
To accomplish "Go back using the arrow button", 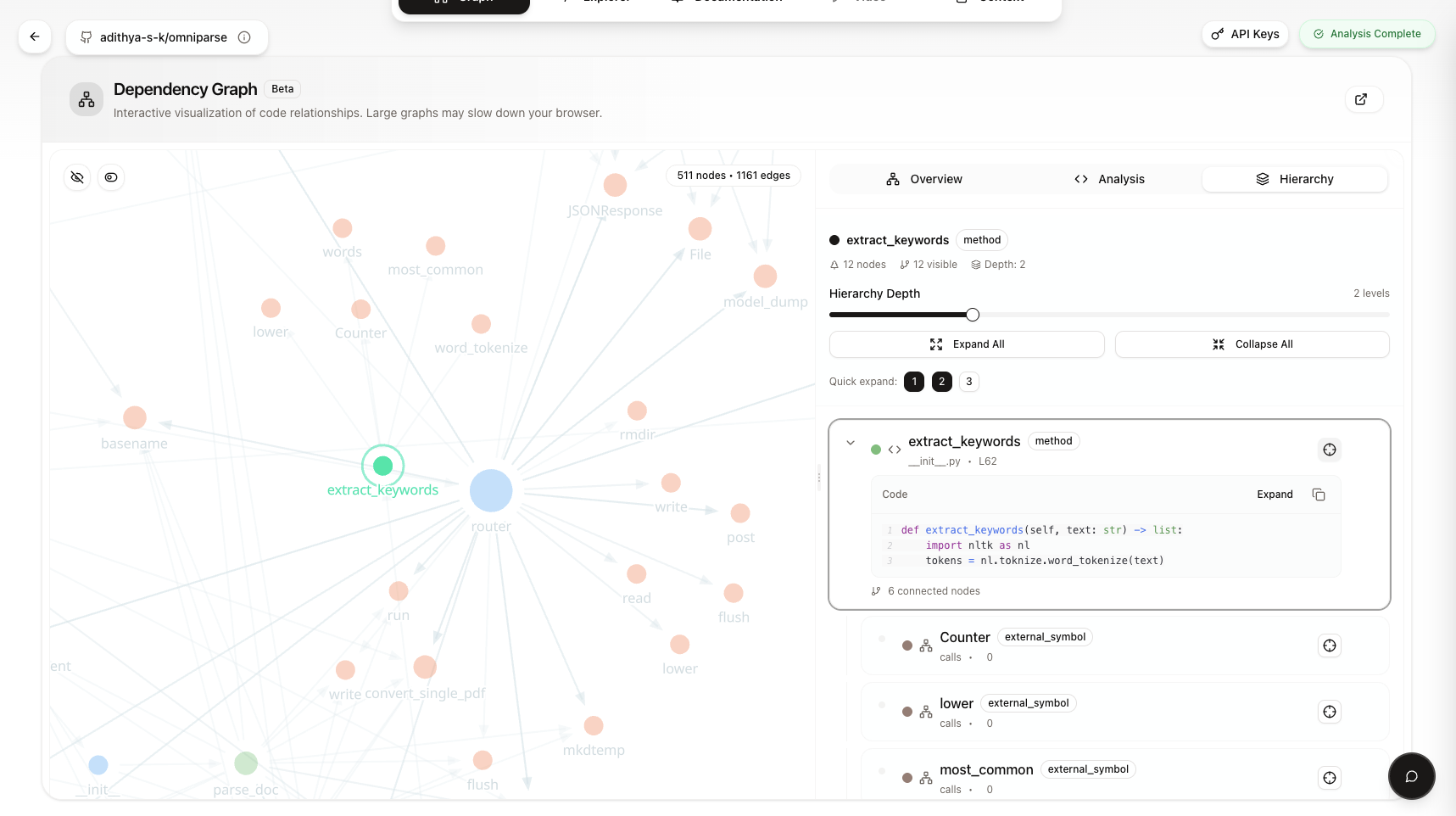I will (x=35, y=36).
